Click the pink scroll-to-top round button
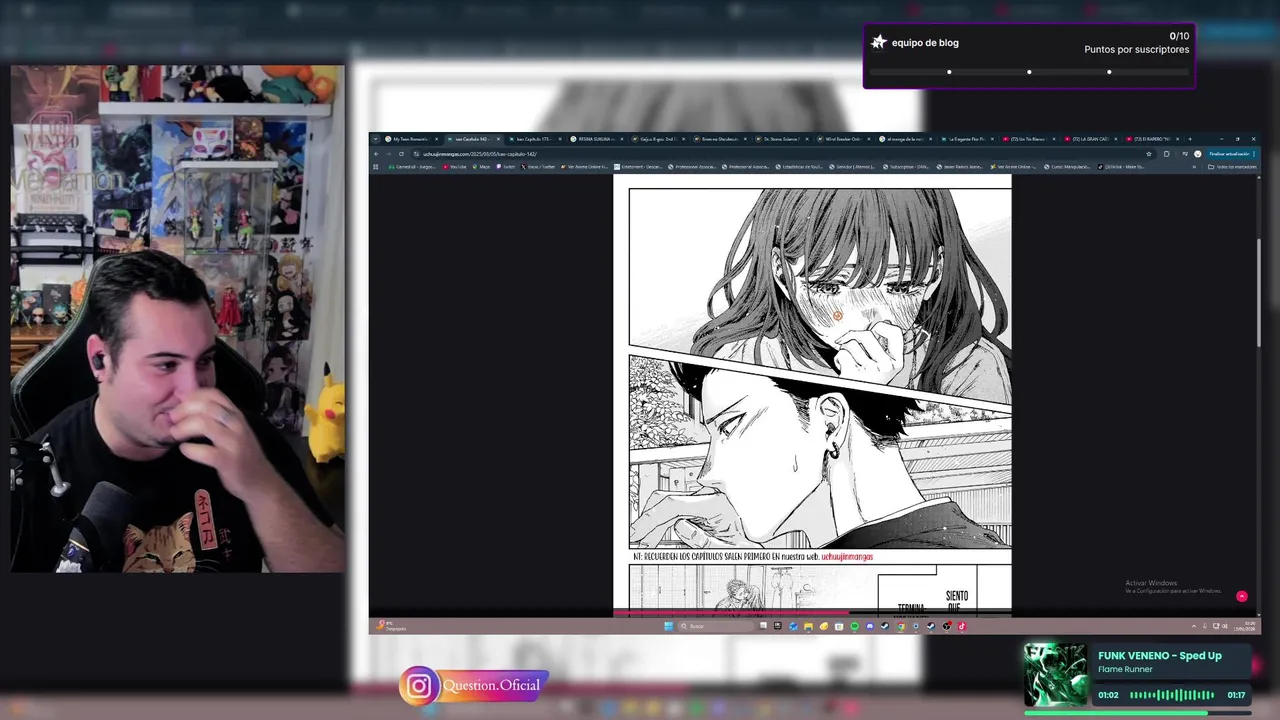This screenshot has height=720, width=1280. (1242, 596)
